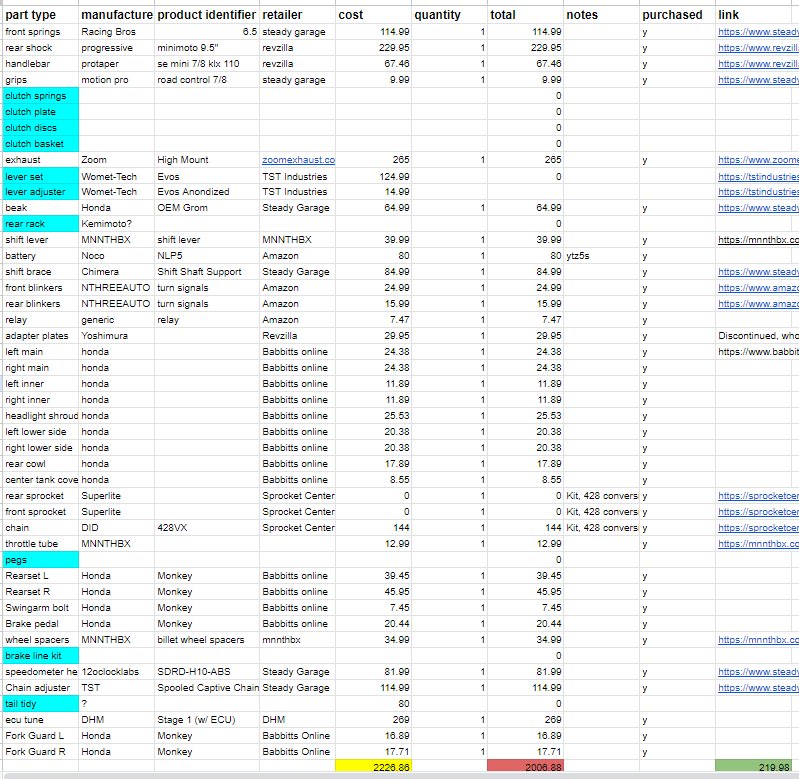799x779 pixels.
Task: Open the revzilla link in handlebar row
Action: (758, 64)
